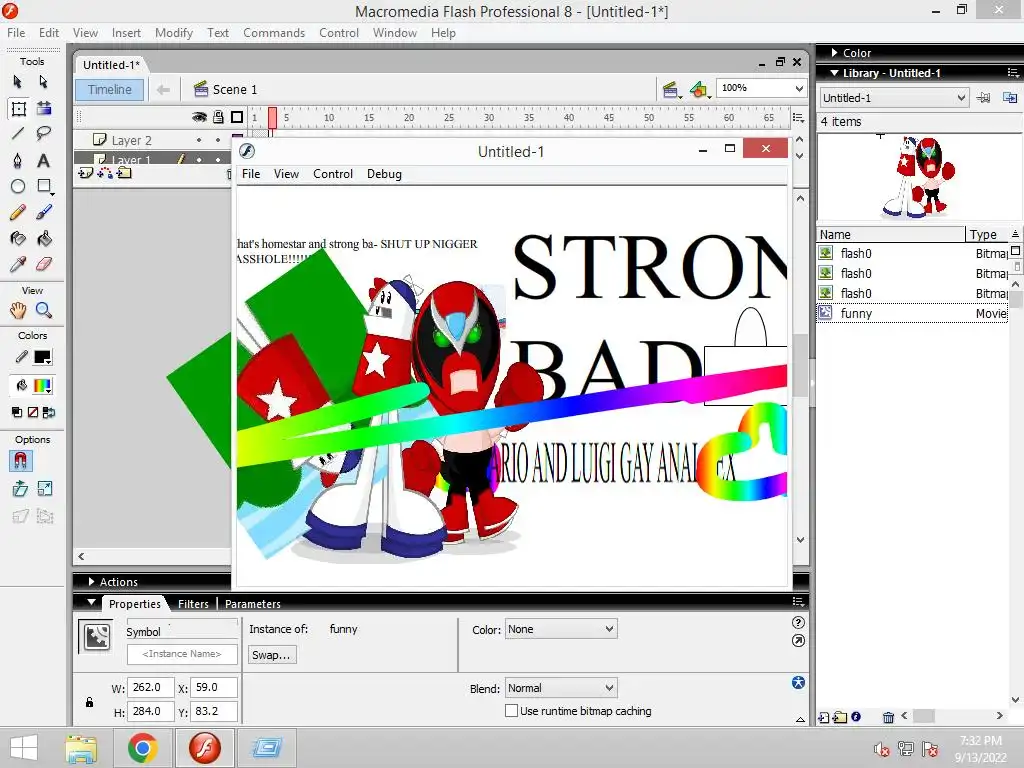The height and width of the screenshot is (768, 1024).
Task: Select the Zoom magnifier tool
Action: [x=44, y=310]
